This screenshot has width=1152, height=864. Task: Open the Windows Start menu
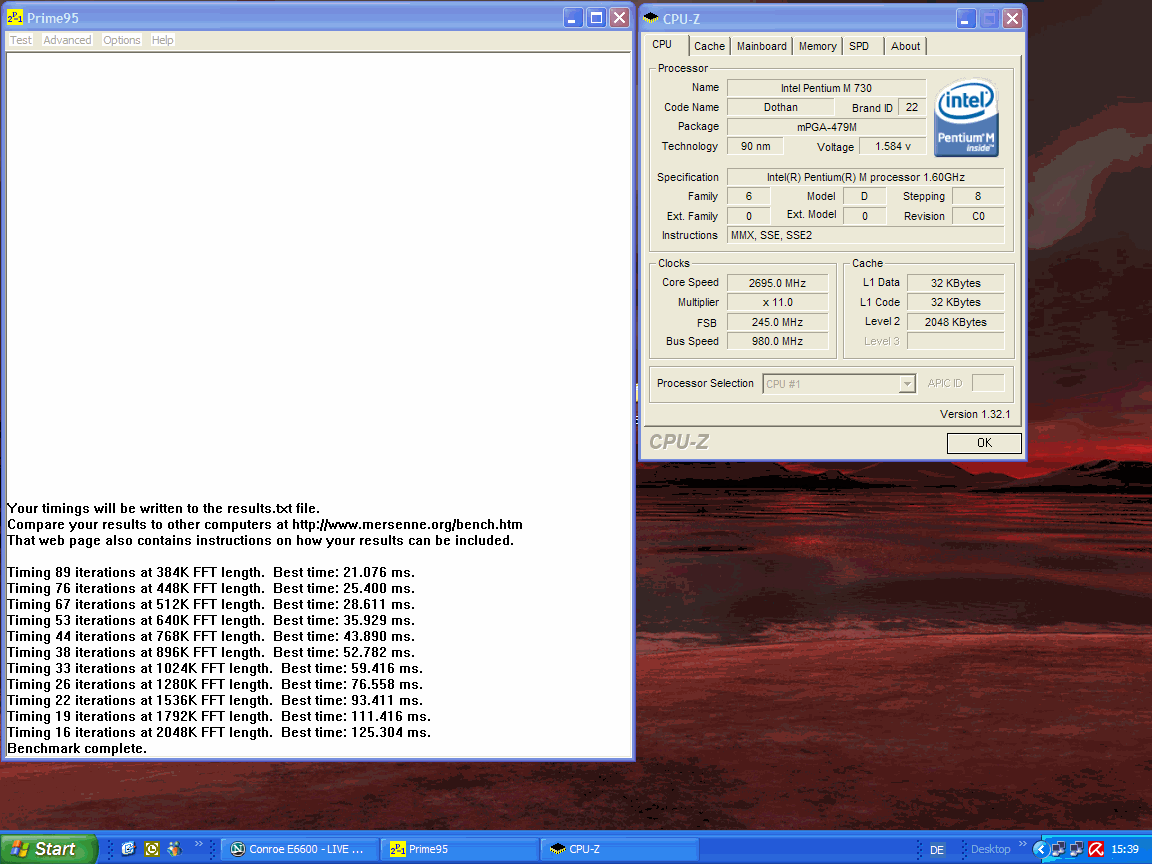48,849
